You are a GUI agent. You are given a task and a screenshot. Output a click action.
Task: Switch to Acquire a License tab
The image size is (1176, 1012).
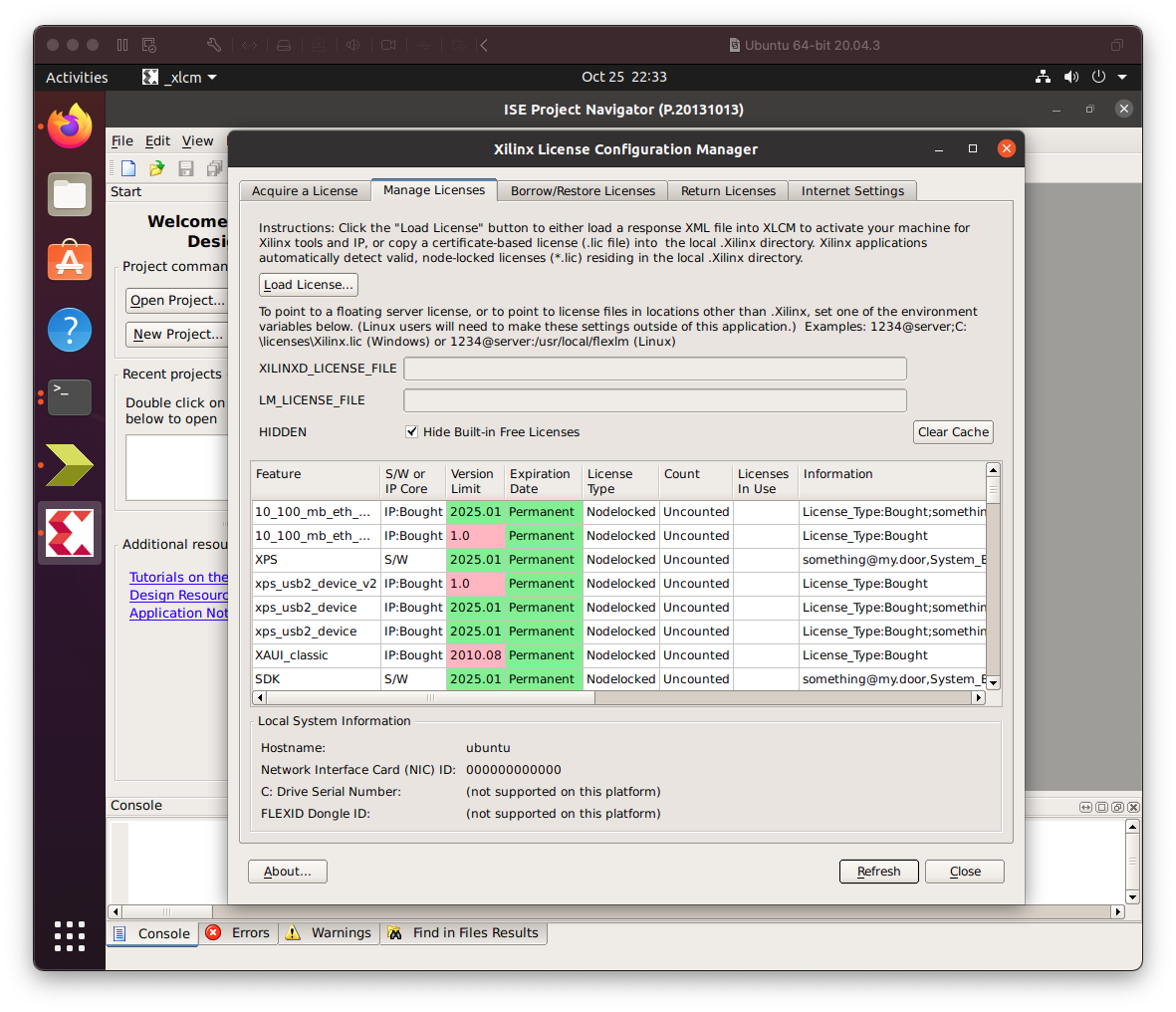point(305,190)
